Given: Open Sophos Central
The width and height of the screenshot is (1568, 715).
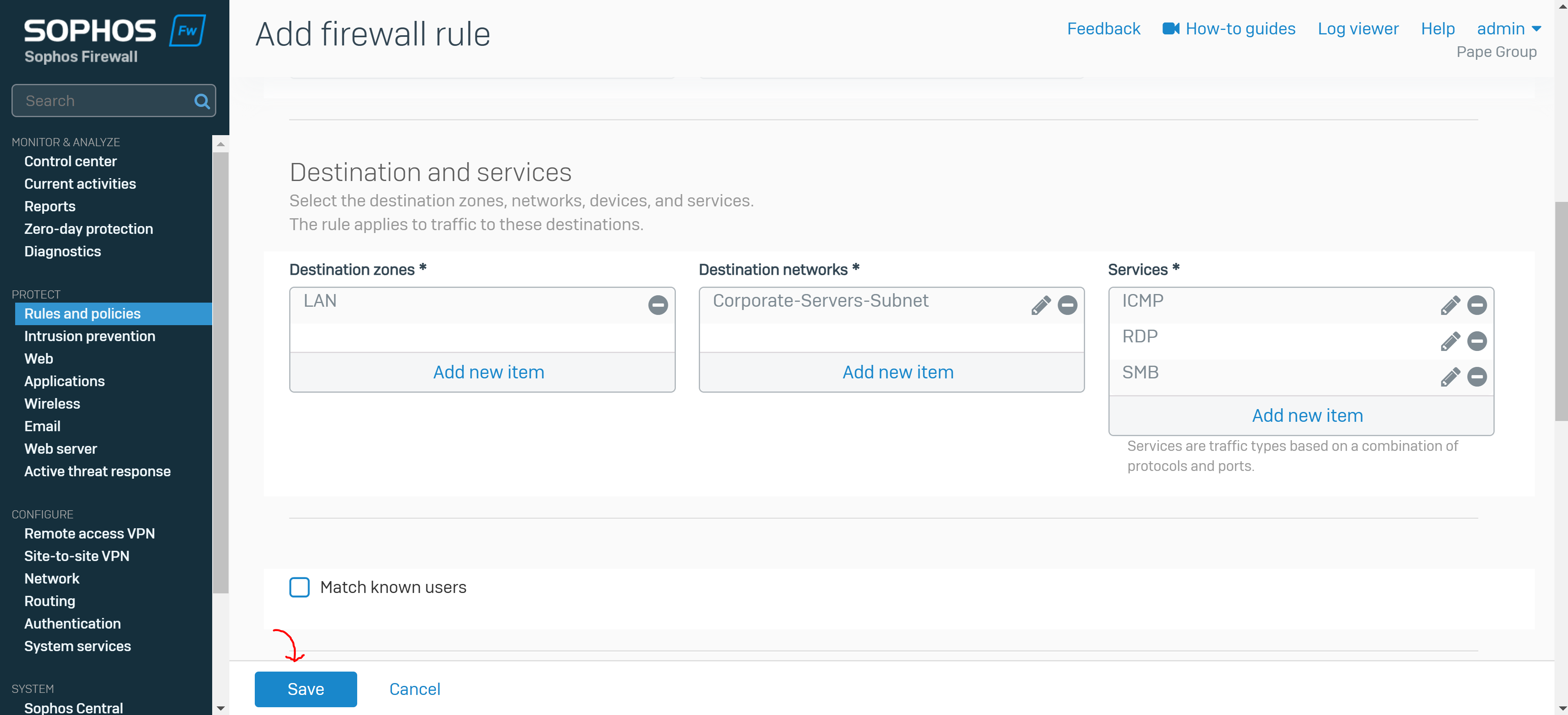Looking at the screenshot, I should (74, 708).
